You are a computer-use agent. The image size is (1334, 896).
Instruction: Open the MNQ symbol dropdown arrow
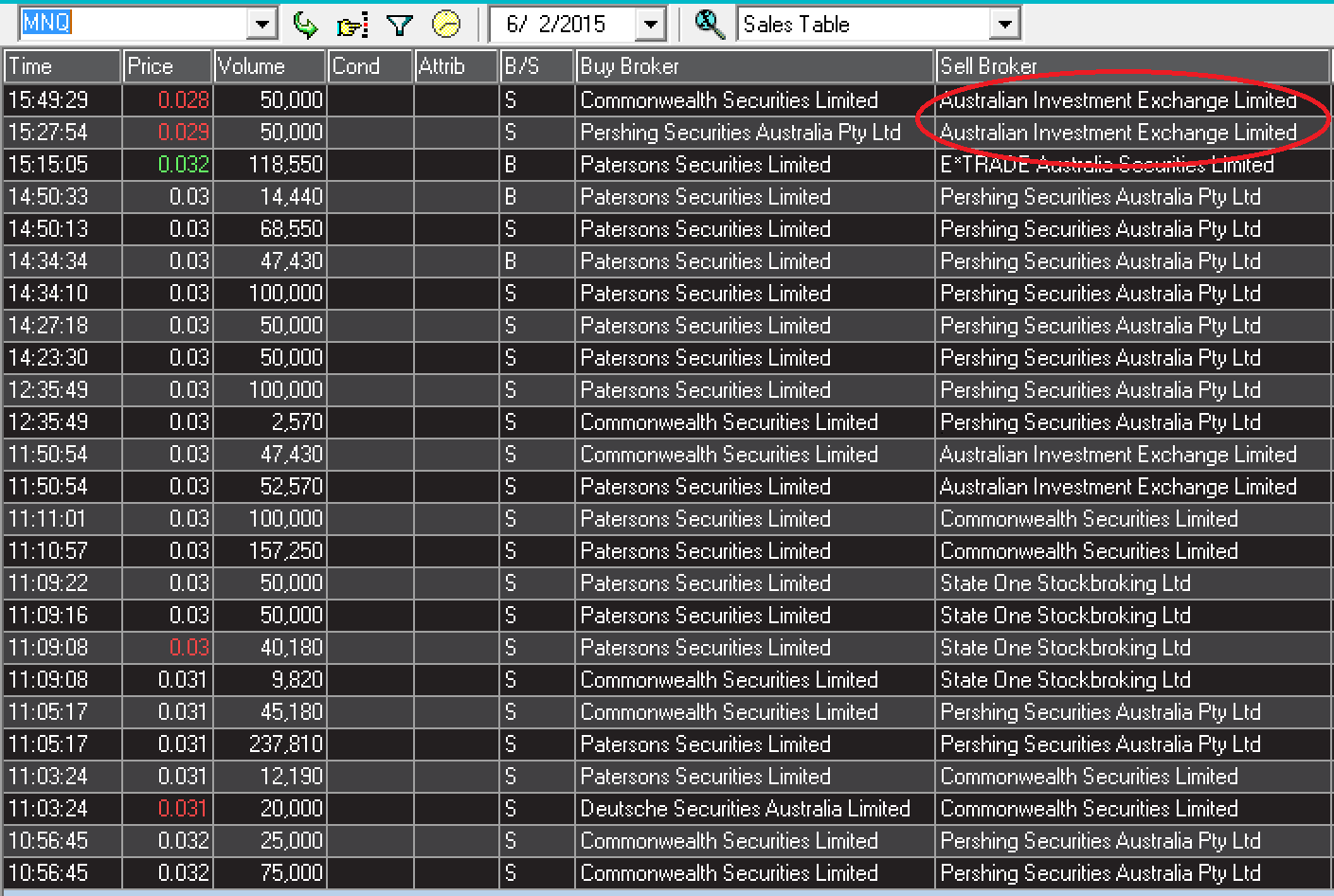[x=261, y=24]
